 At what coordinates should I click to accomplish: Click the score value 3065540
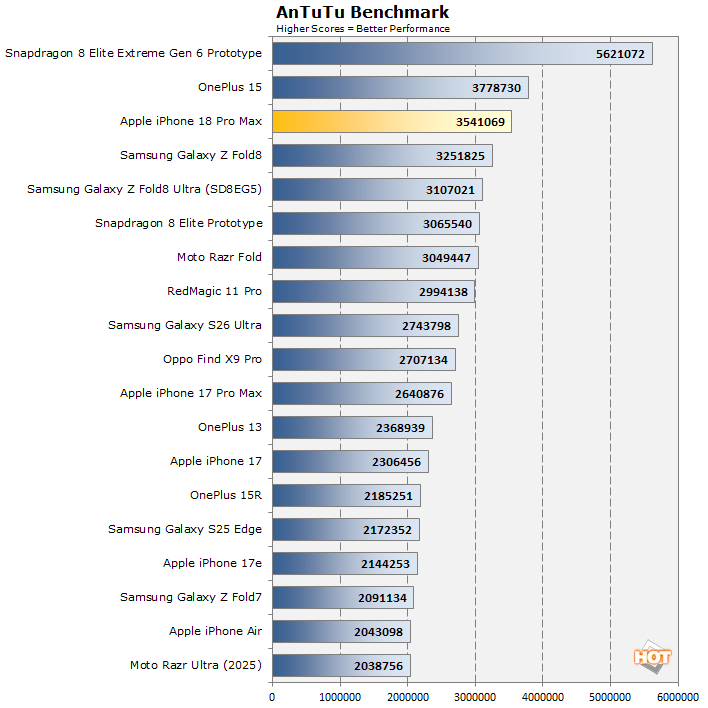point(447,224)
